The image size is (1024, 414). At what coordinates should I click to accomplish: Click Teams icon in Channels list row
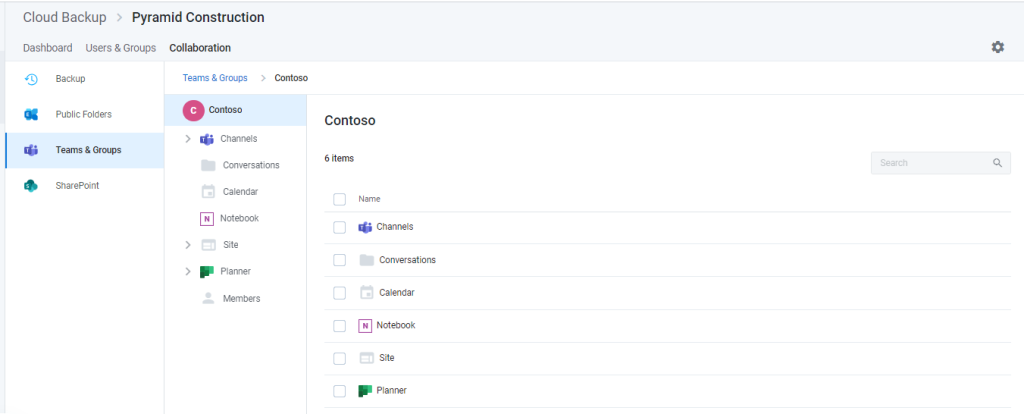pyautogui.click(x=365, y=227)
